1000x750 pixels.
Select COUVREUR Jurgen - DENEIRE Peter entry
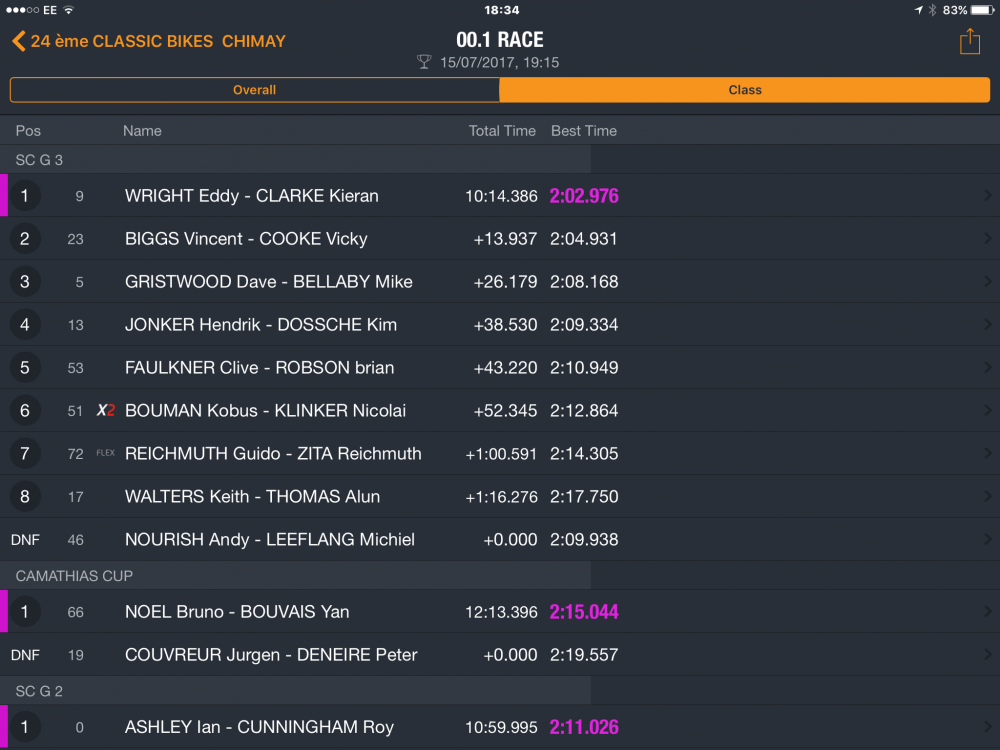[x=500, y=654]
